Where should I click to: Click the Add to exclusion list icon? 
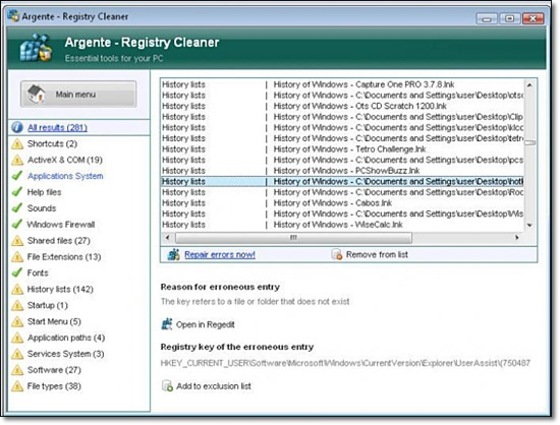click(x=167, y=386)
